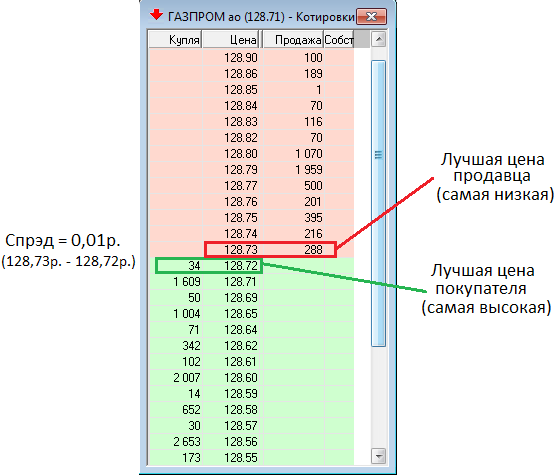Click the Купля column header
This screenshot has width=556, height=475.
(176, 40)
